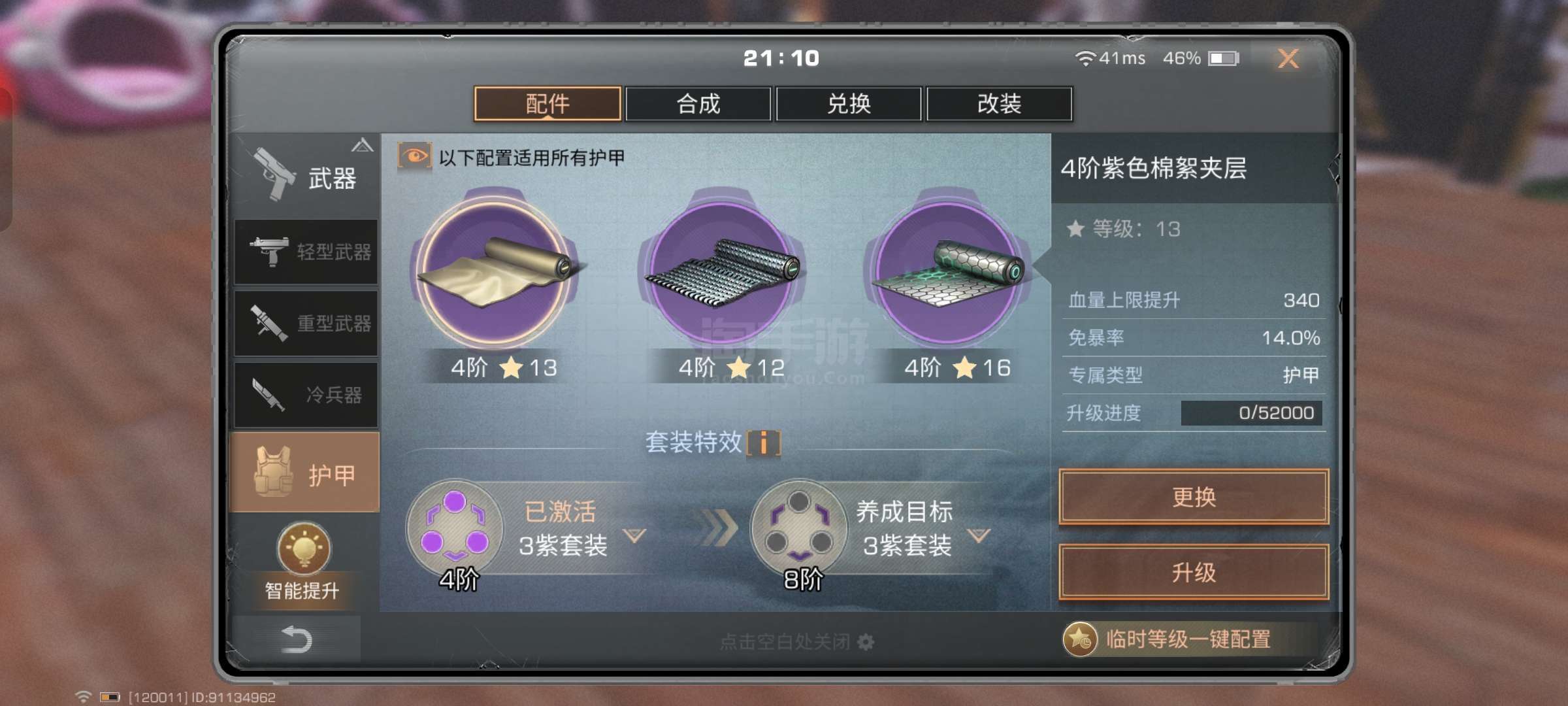Switch to the 兑换 tab
Screen dimensions: 1568x706
[849, 104]
